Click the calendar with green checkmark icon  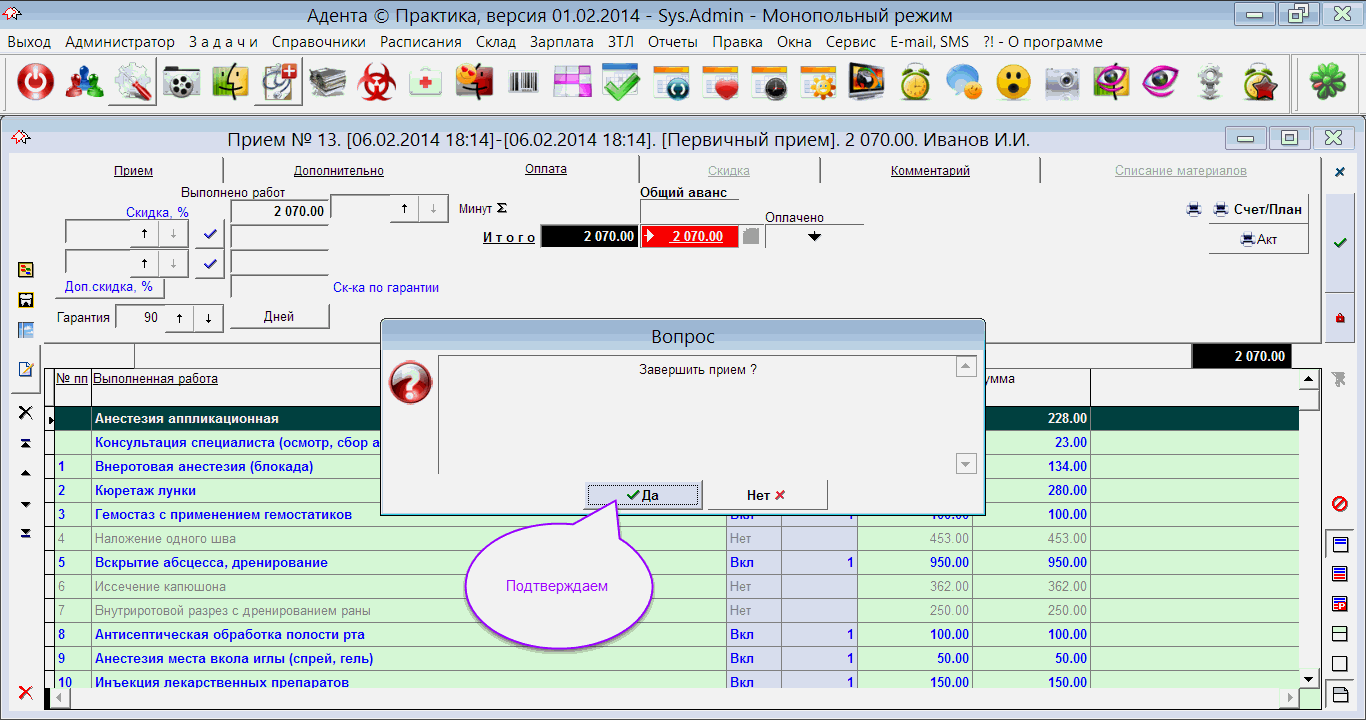pyautogui.click(x=621, y=83)
